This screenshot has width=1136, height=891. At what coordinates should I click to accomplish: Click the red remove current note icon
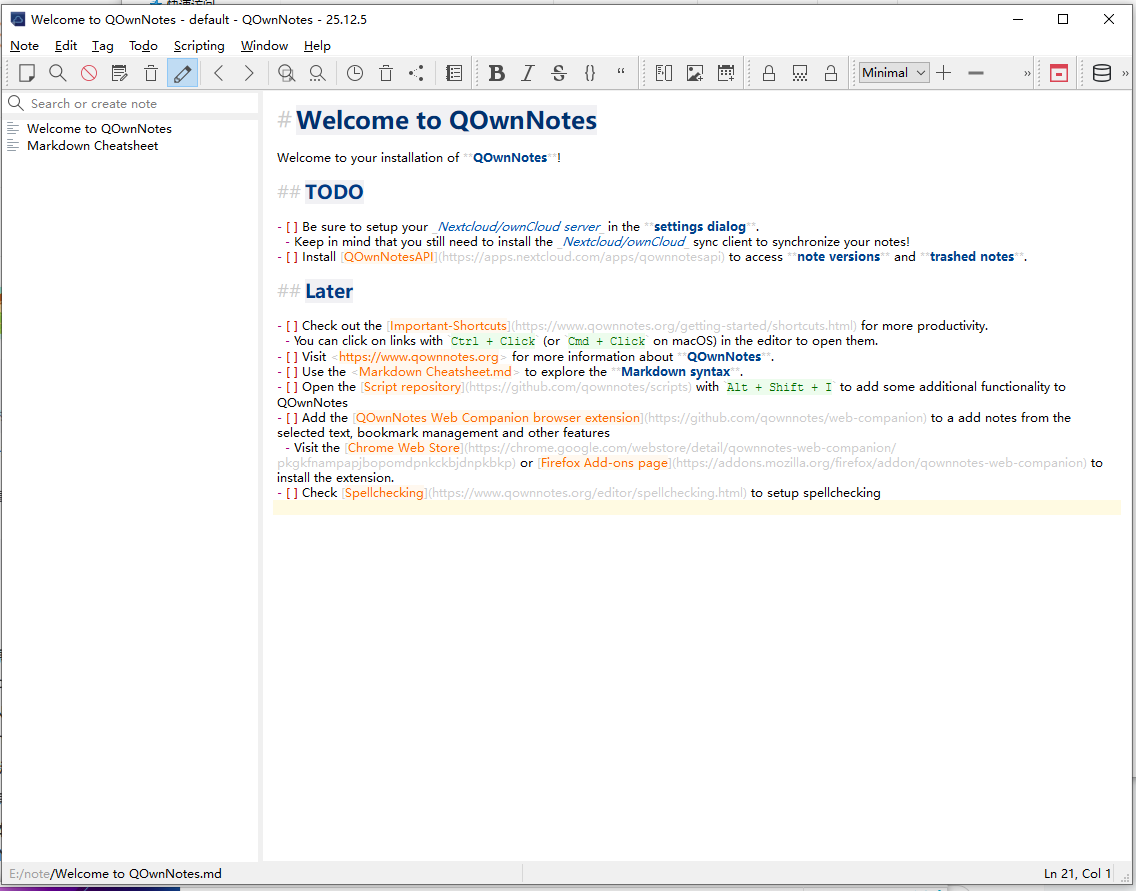point(89,73)
